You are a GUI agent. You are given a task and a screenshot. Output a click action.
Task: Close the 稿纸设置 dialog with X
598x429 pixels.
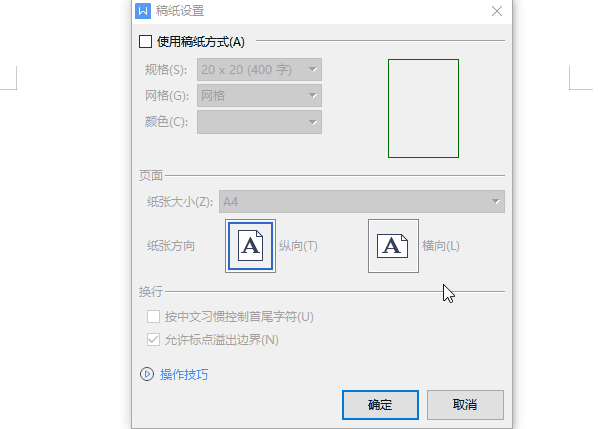click(497, 11)
